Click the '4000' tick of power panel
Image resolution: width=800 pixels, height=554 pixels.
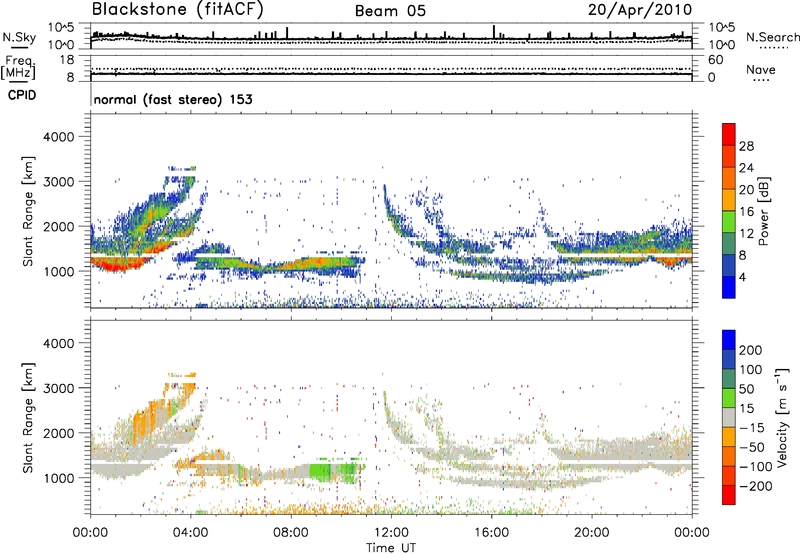point(58,137)
